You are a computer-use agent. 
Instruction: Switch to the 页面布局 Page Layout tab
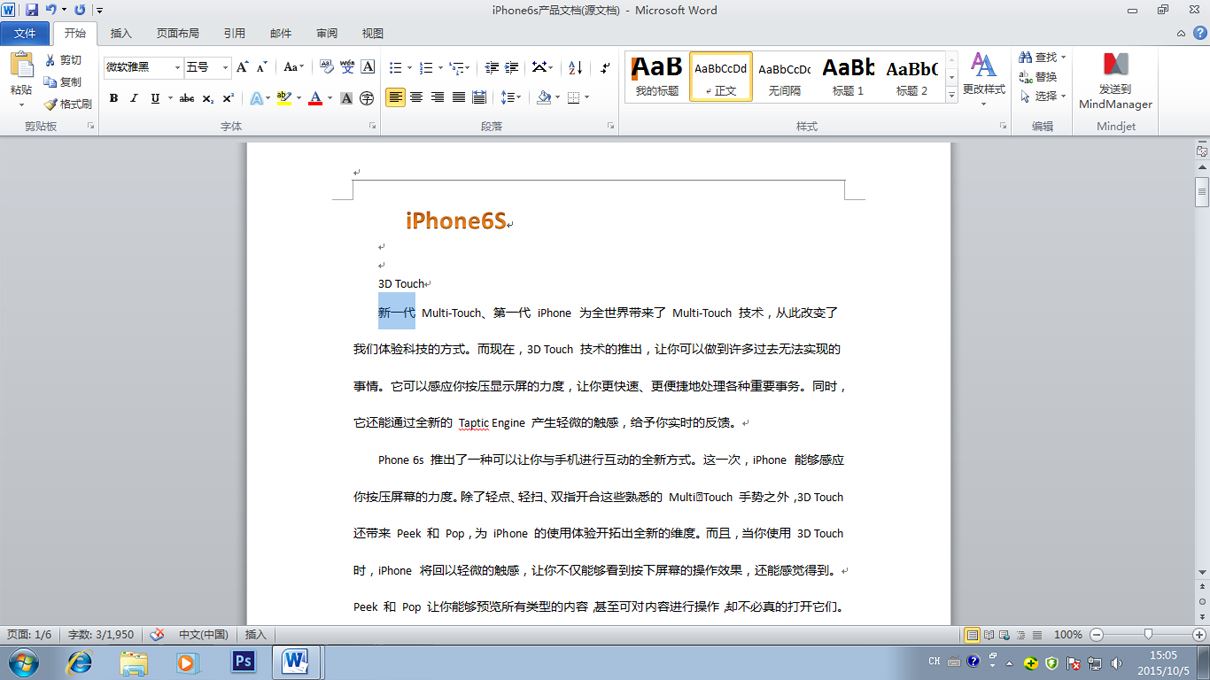click(x=178, y=33)
